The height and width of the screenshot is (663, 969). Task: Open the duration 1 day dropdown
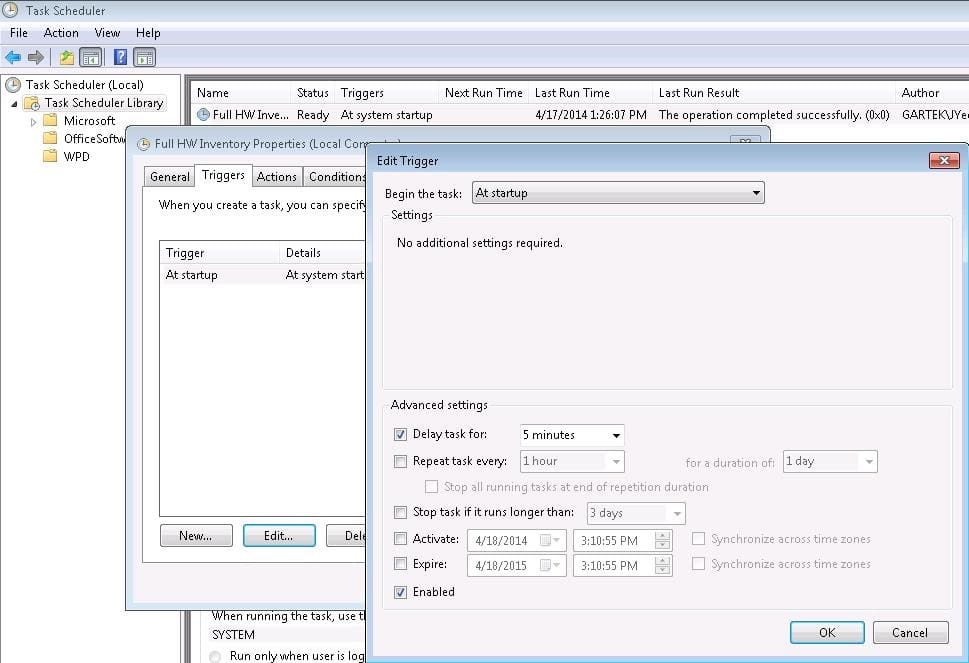(x=830, y=461)
